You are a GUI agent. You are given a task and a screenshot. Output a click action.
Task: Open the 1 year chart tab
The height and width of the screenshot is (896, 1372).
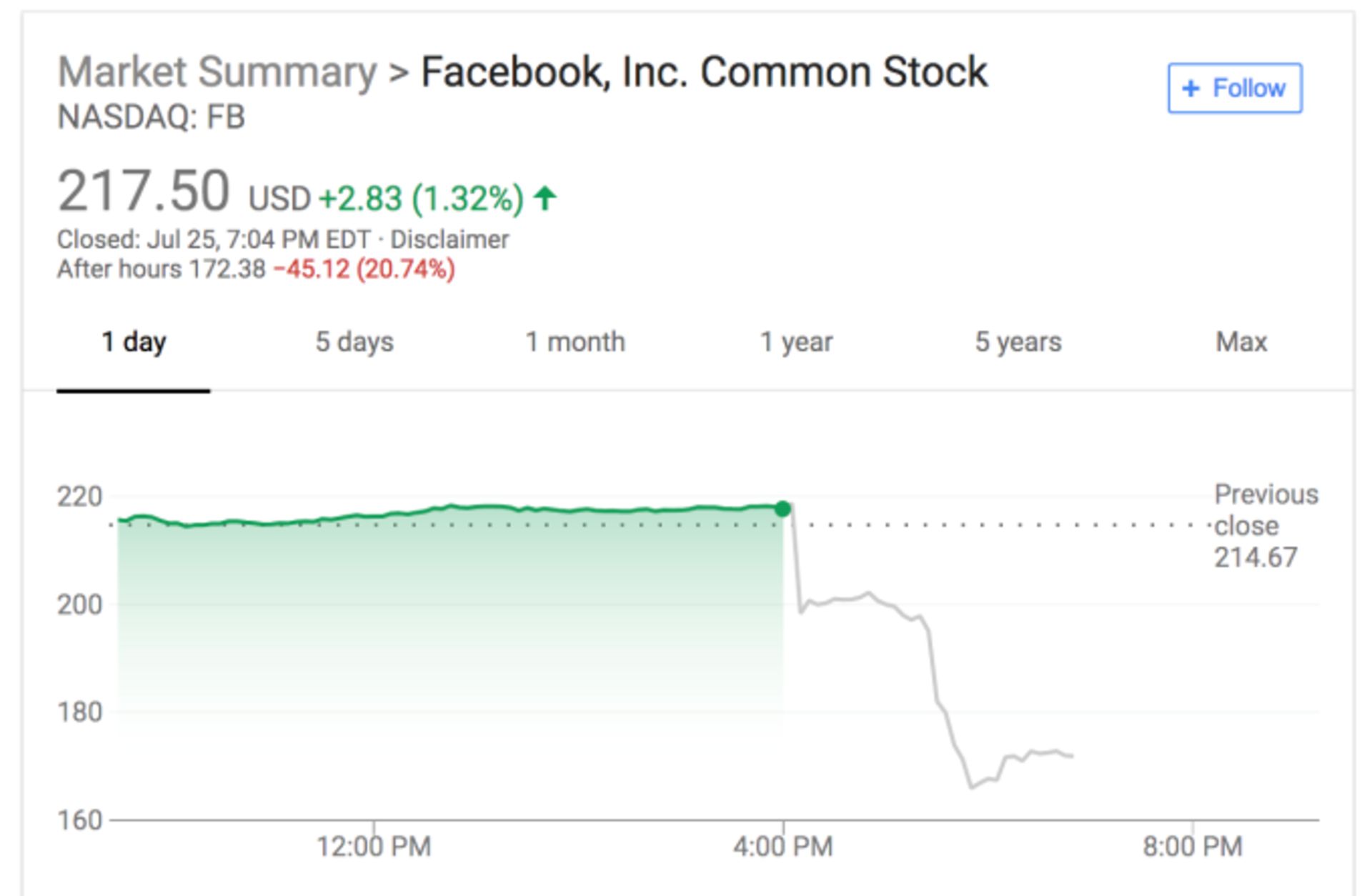click(x=795, y=342)
